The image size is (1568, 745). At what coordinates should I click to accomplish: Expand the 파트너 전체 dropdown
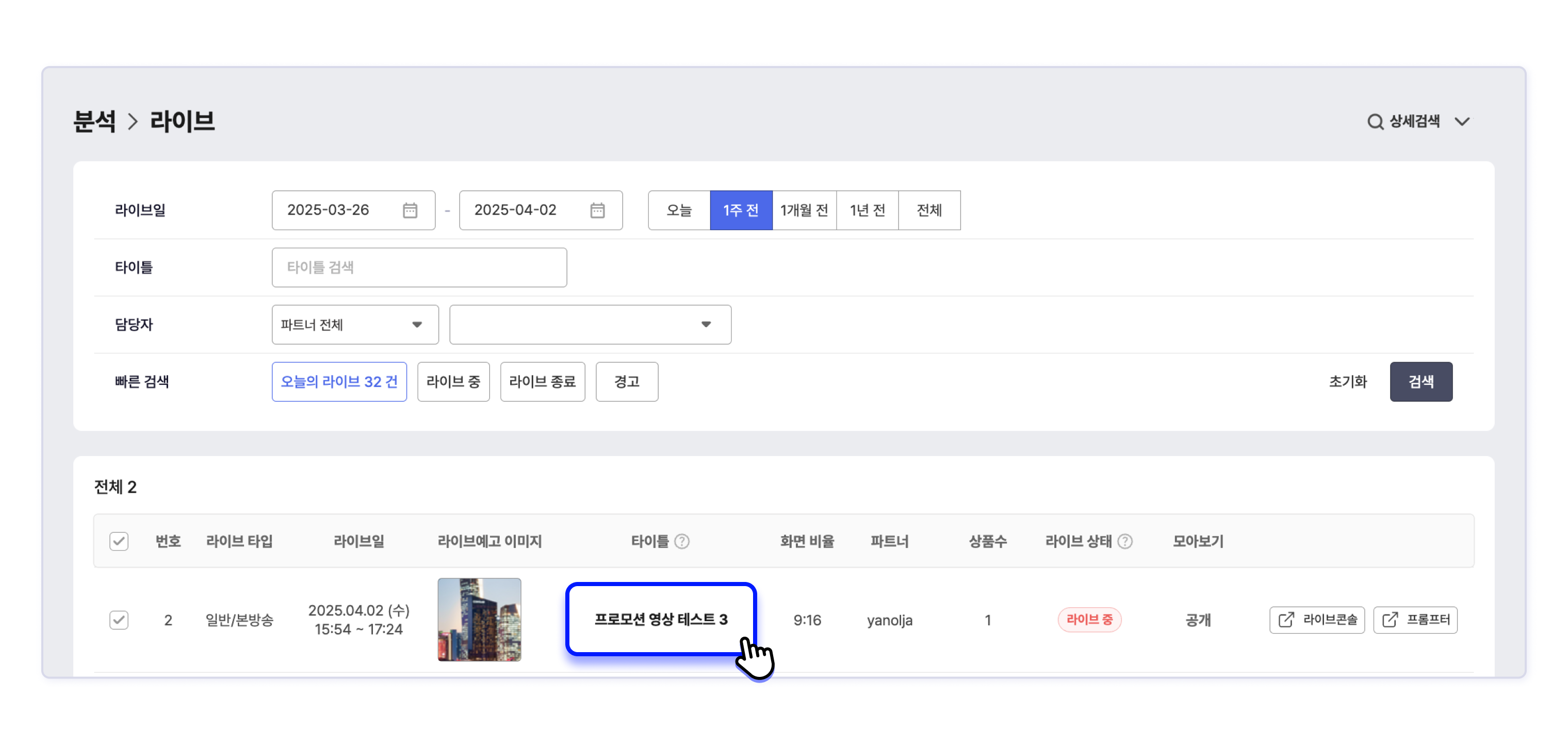[355, 325]
